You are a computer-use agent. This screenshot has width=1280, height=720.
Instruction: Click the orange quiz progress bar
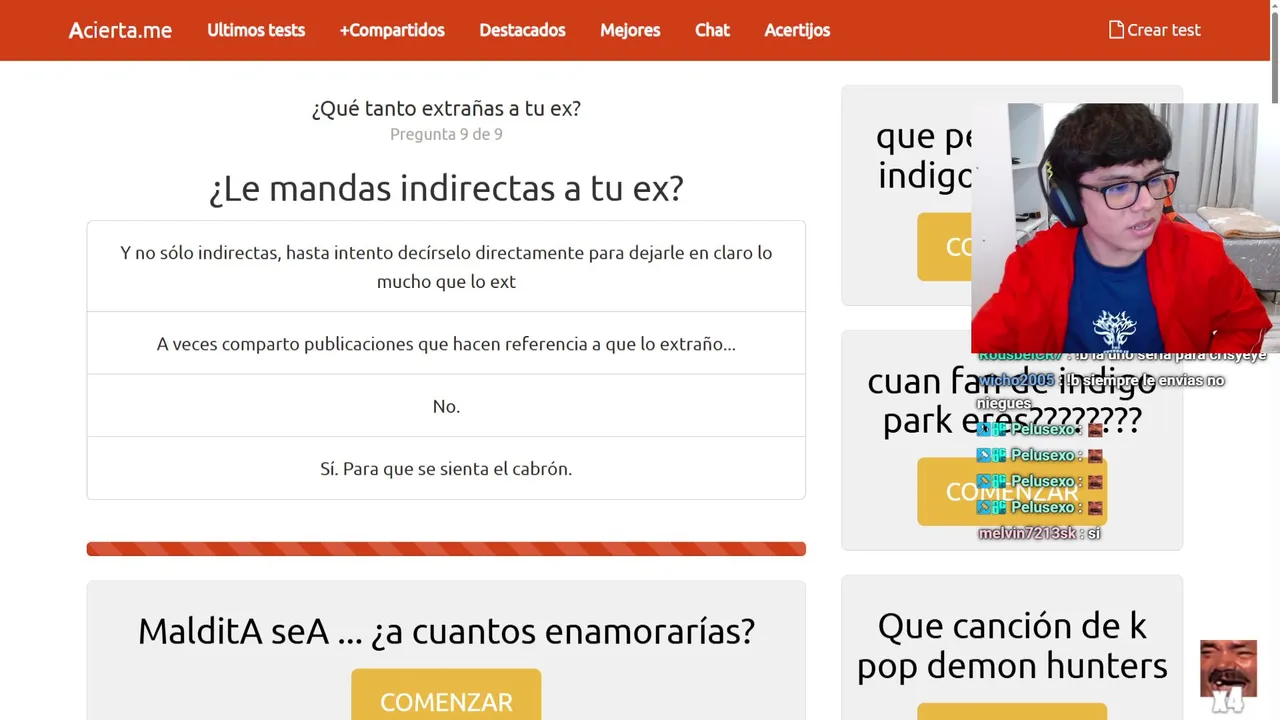(446, 549)
